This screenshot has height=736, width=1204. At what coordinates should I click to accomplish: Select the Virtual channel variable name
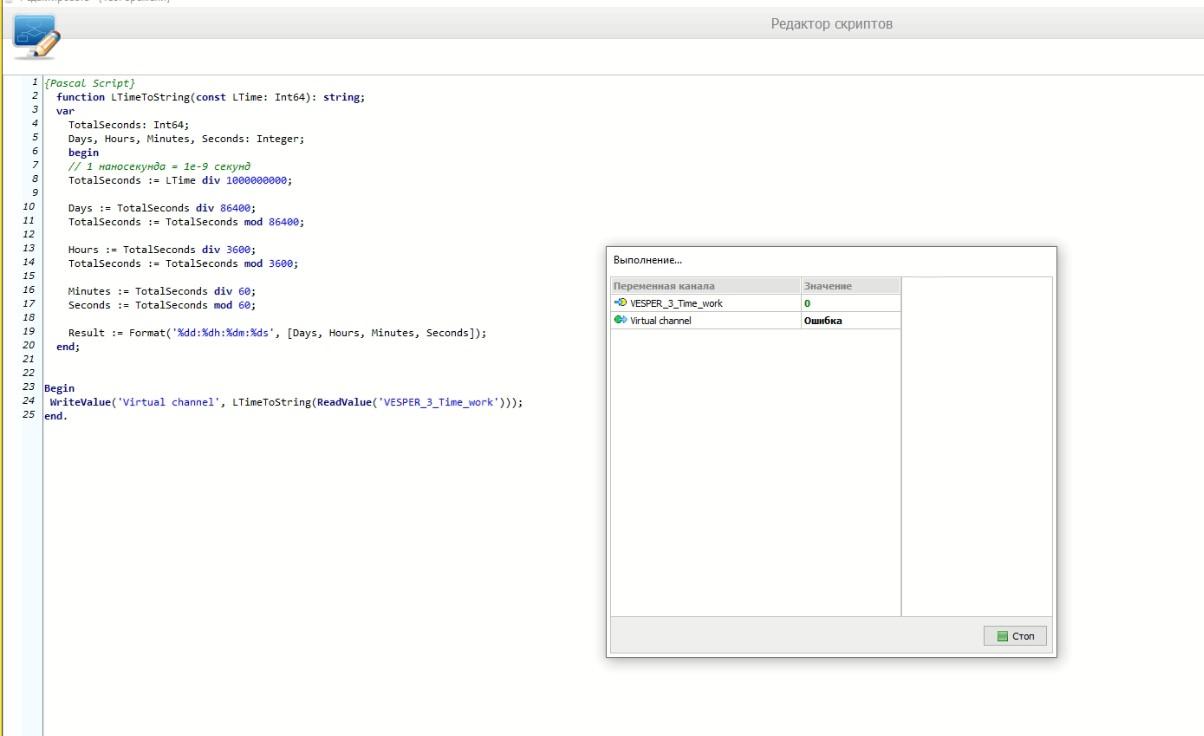[x=660, y=320]
